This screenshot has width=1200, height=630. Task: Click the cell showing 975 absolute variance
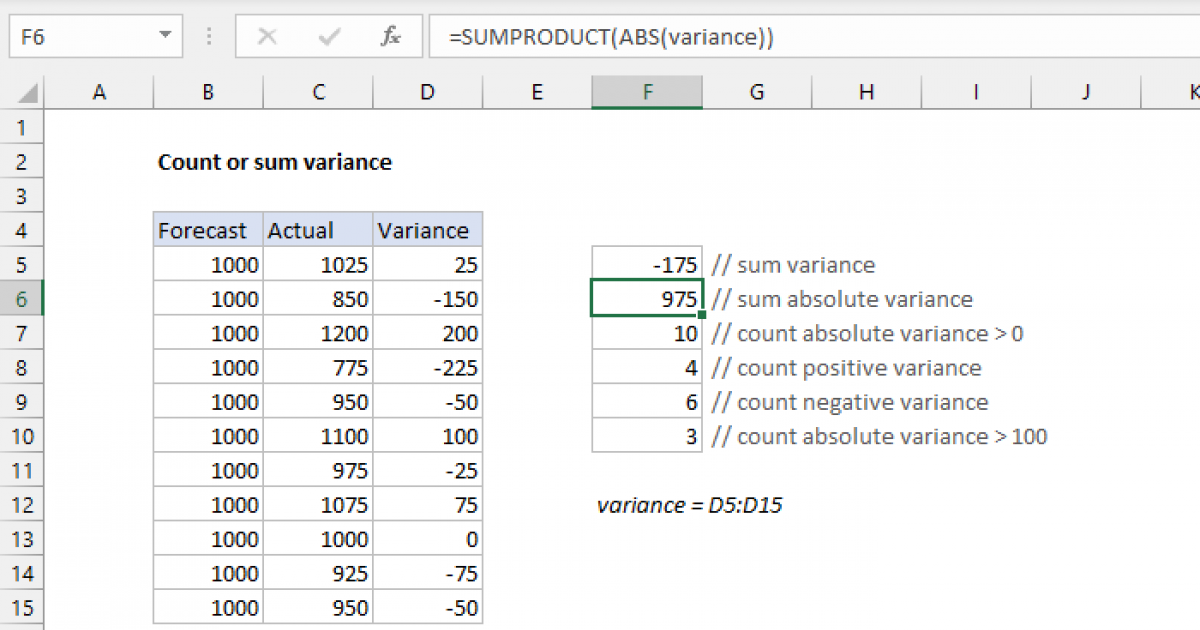click(x=646, y=298)
